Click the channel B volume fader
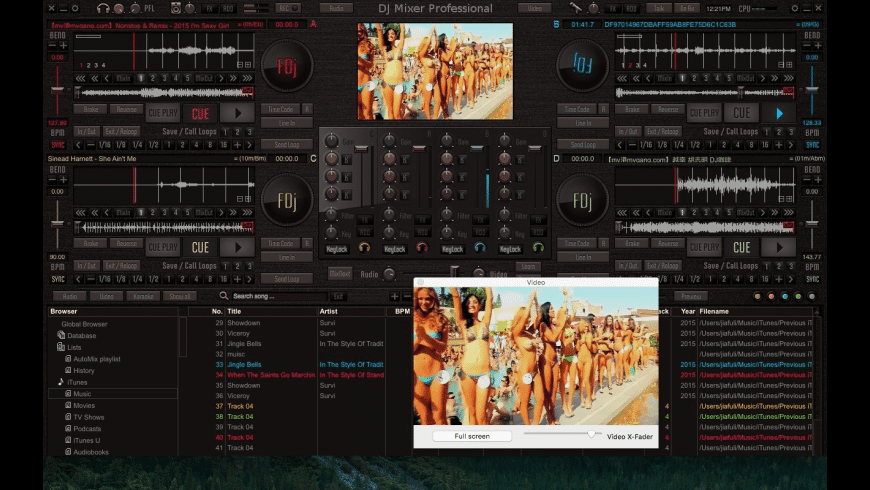 click(x=477, y=149)
